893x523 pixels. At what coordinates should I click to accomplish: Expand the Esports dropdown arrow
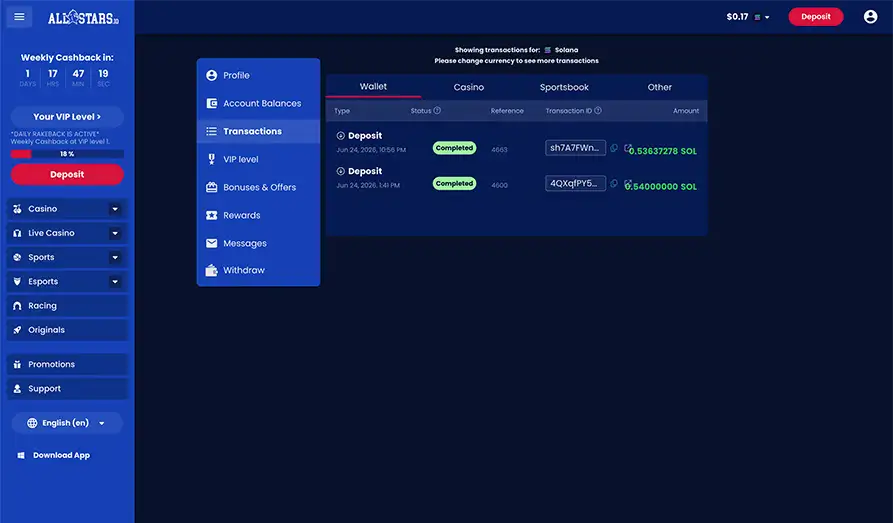115,281
